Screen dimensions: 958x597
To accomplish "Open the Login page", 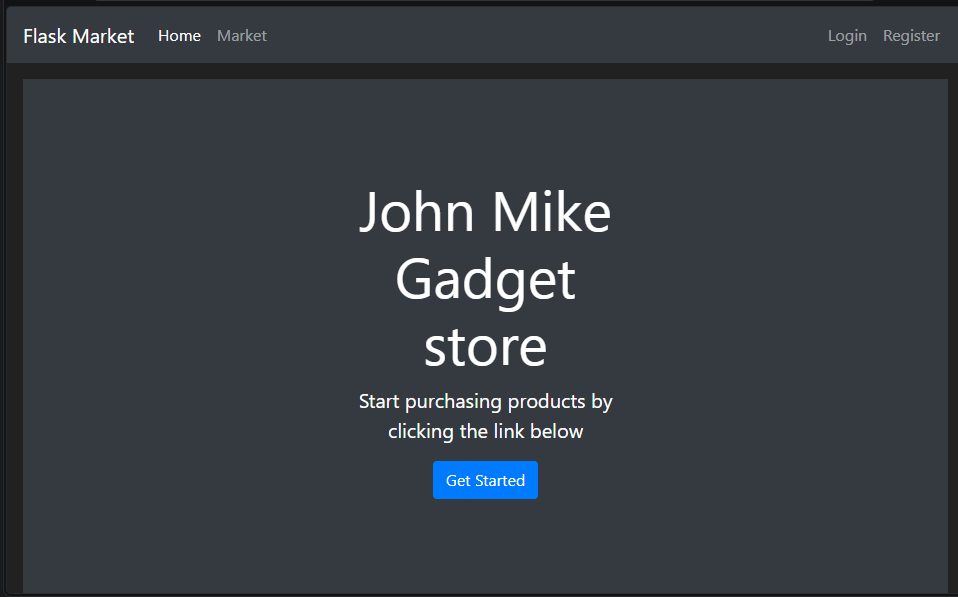I will pyautogui.click(x=847, y=36).
